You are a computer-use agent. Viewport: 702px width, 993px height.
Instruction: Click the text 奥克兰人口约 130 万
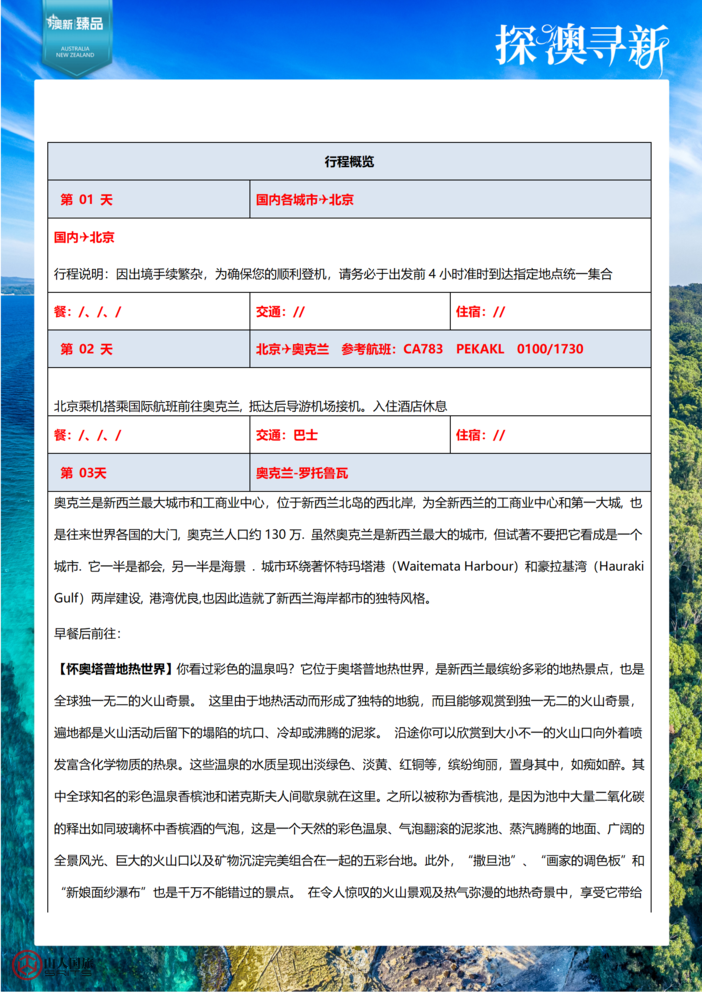pyautogui.click(x=245, y=534)
